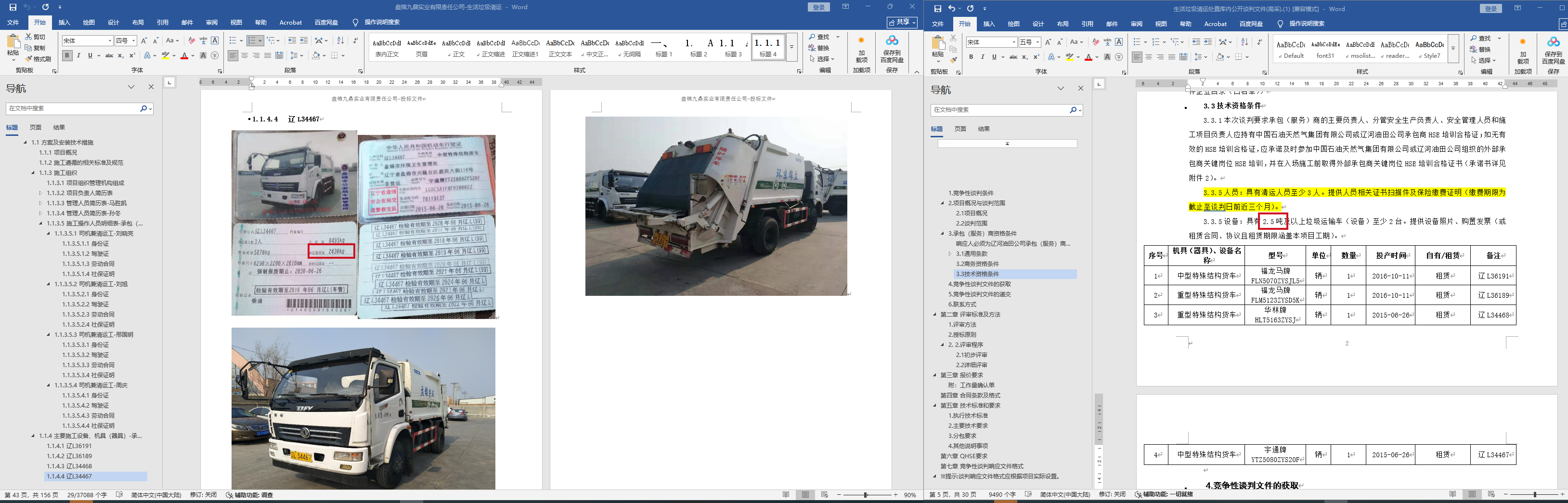Click the redo/repeat icon in the left window
Image resolution: width=1568 pixels, height=503 pixels.
tap(45, 7)
